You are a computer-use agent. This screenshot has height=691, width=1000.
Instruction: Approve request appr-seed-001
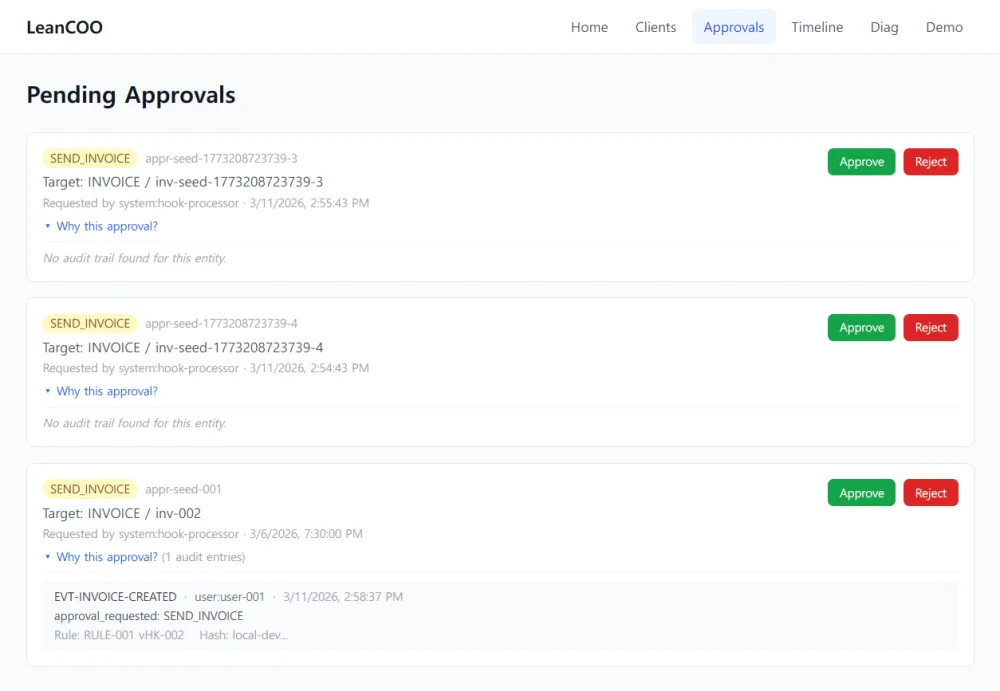(861, 493)
